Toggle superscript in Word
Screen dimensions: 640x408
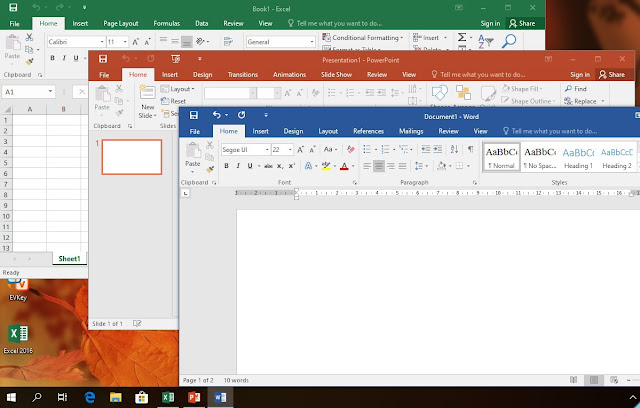click(x=291, y=166)
